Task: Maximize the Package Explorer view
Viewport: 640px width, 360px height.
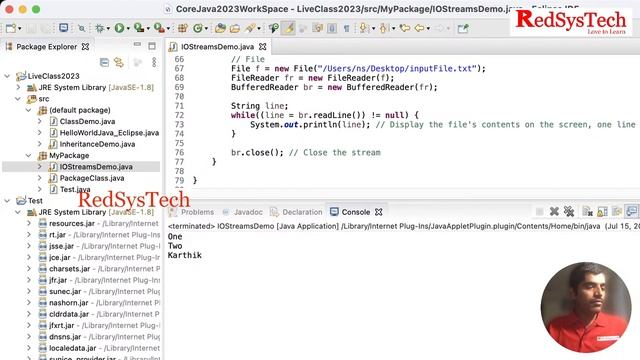Action: (152, 46)
